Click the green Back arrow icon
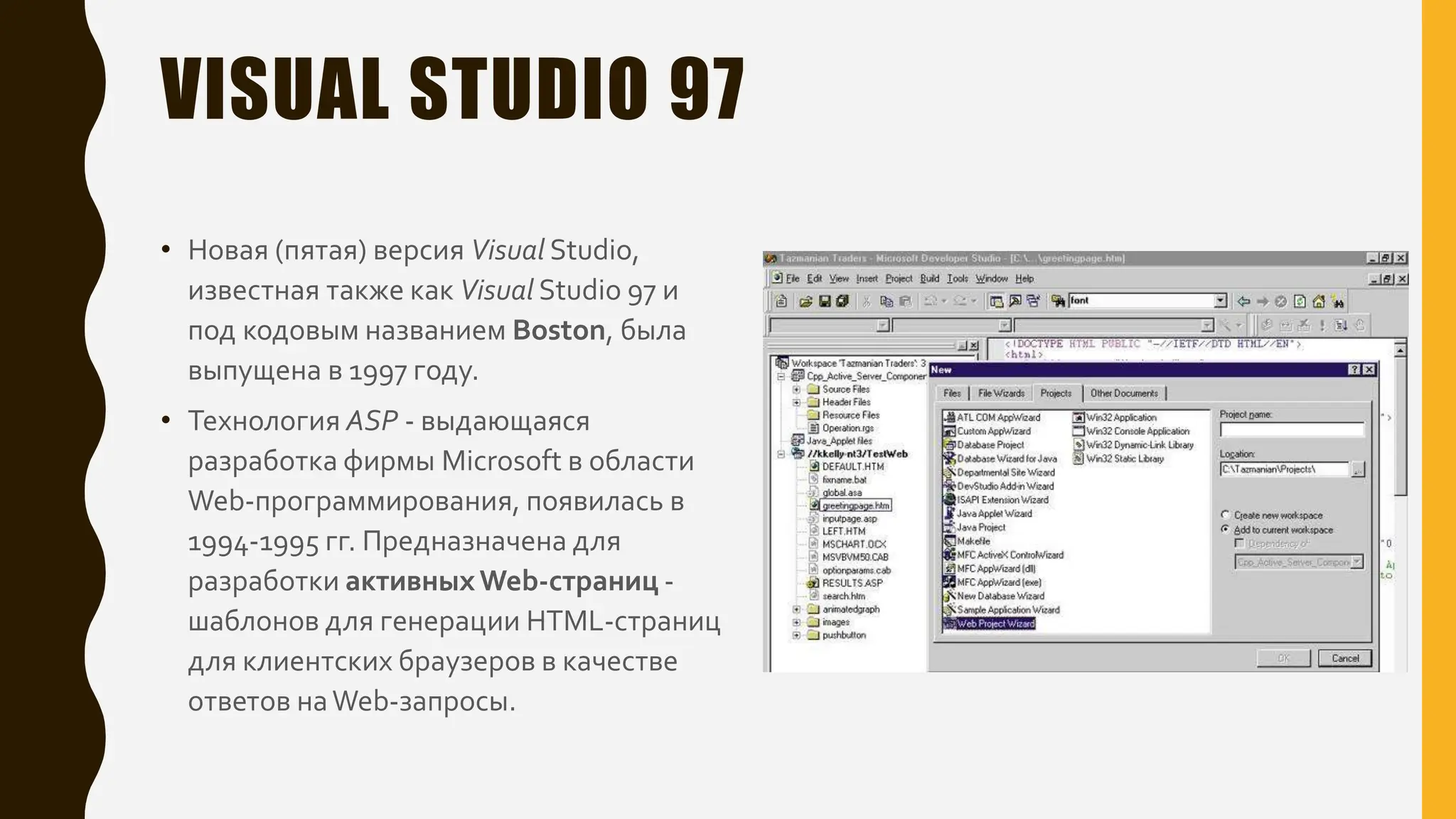 coord(1243,301)
